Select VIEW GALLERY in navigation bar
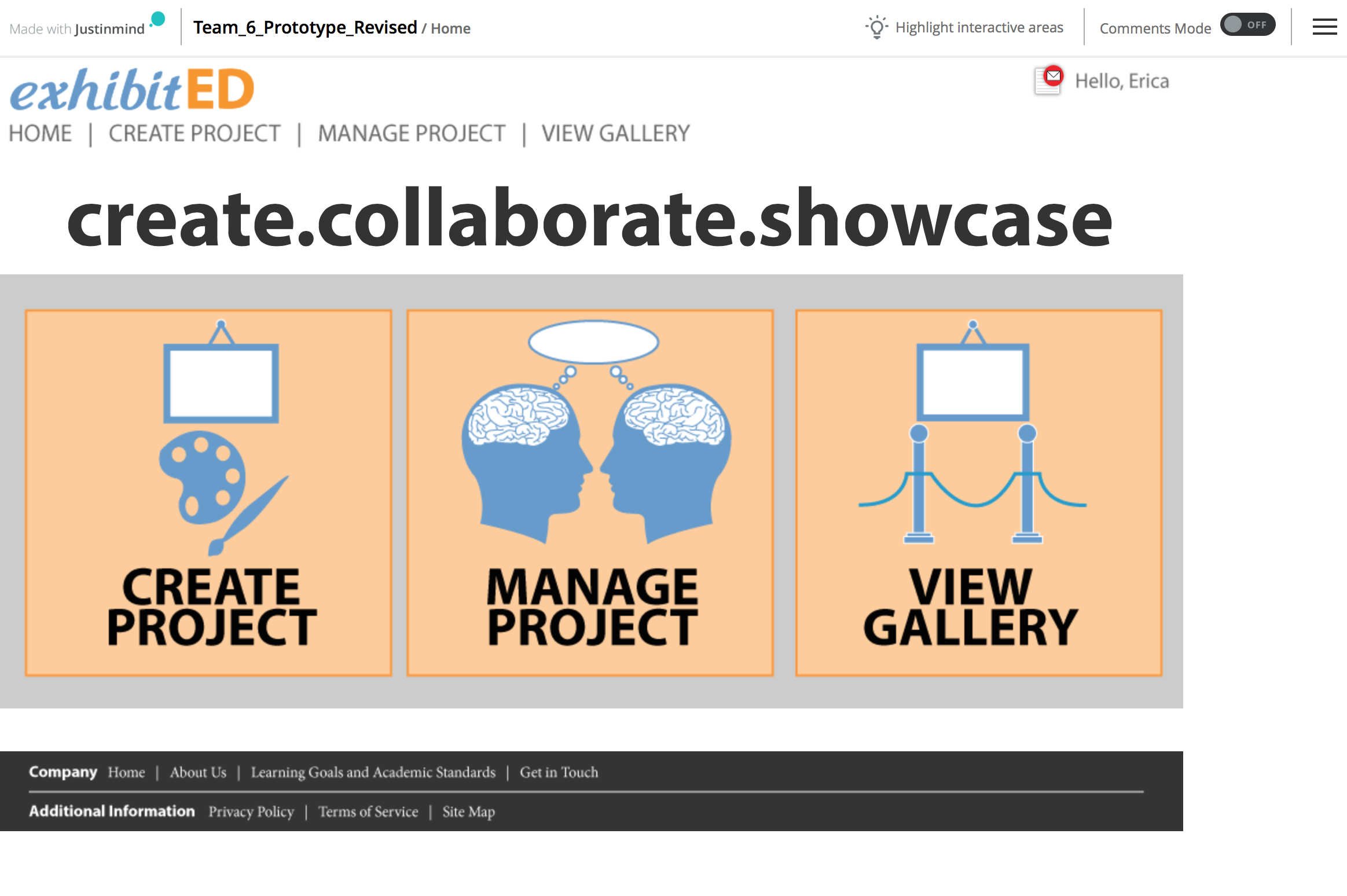This screenshot has height=896, width=1347. coord(615,134)
